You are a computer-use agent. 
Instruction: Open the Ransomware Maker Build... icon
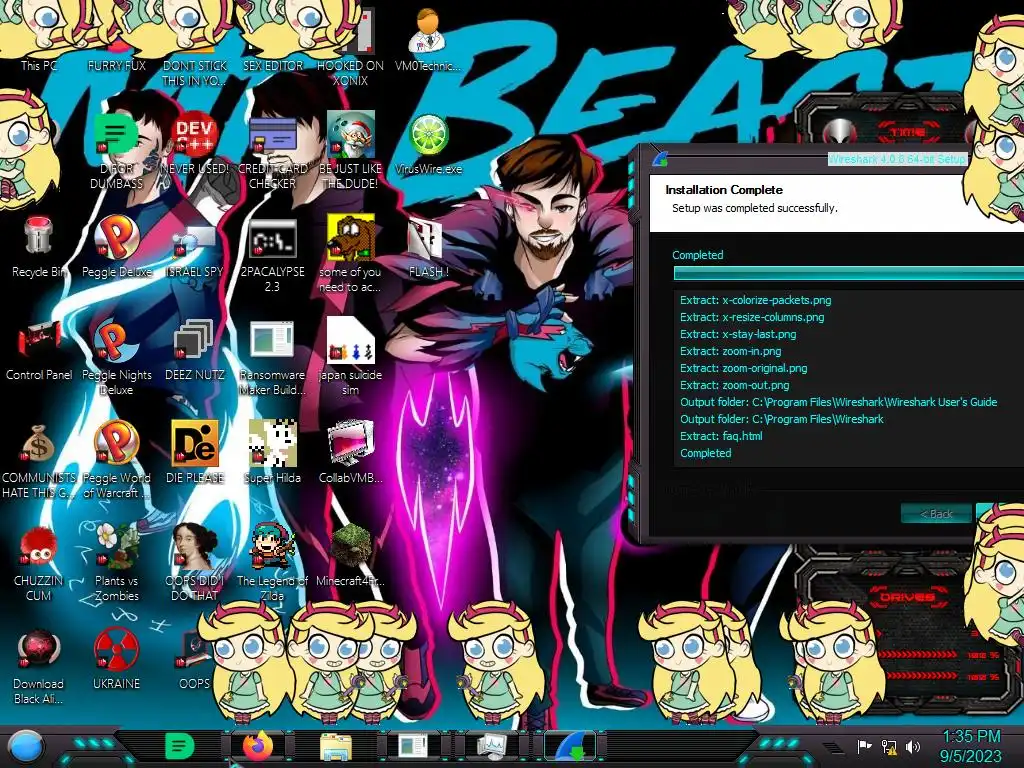click(x=272, y=357)
